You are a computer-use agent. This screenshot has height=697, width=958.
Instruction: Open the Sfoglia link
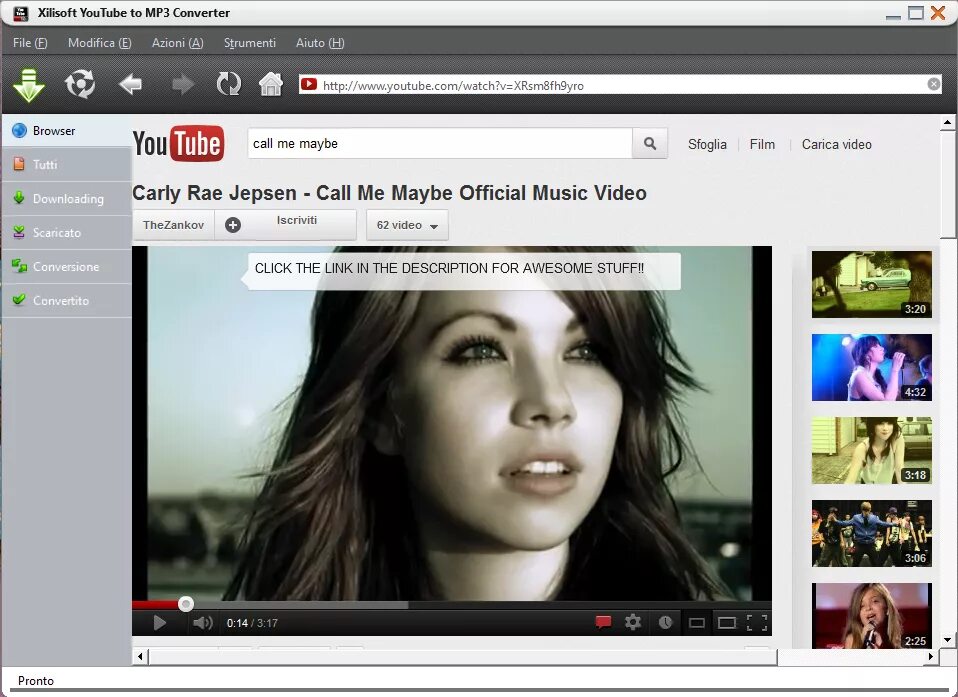click(707, 144)
